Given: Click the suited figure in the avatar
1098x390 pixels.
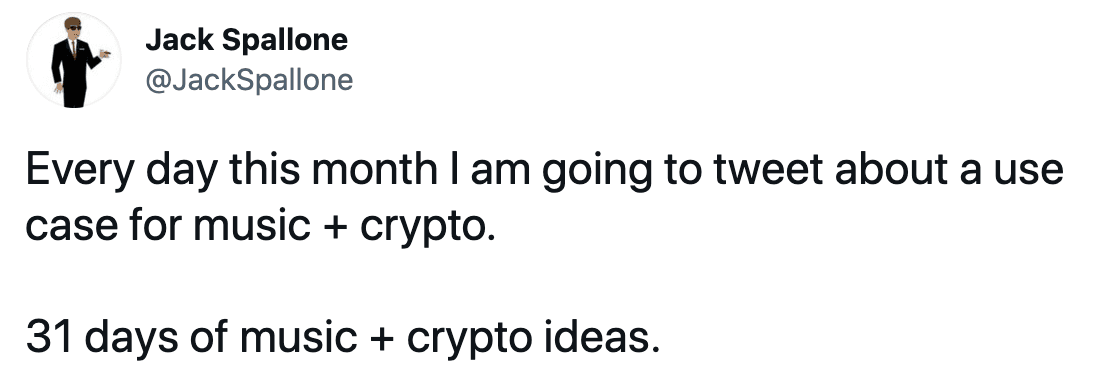Looking at the screenshot, I should [76, 62].
